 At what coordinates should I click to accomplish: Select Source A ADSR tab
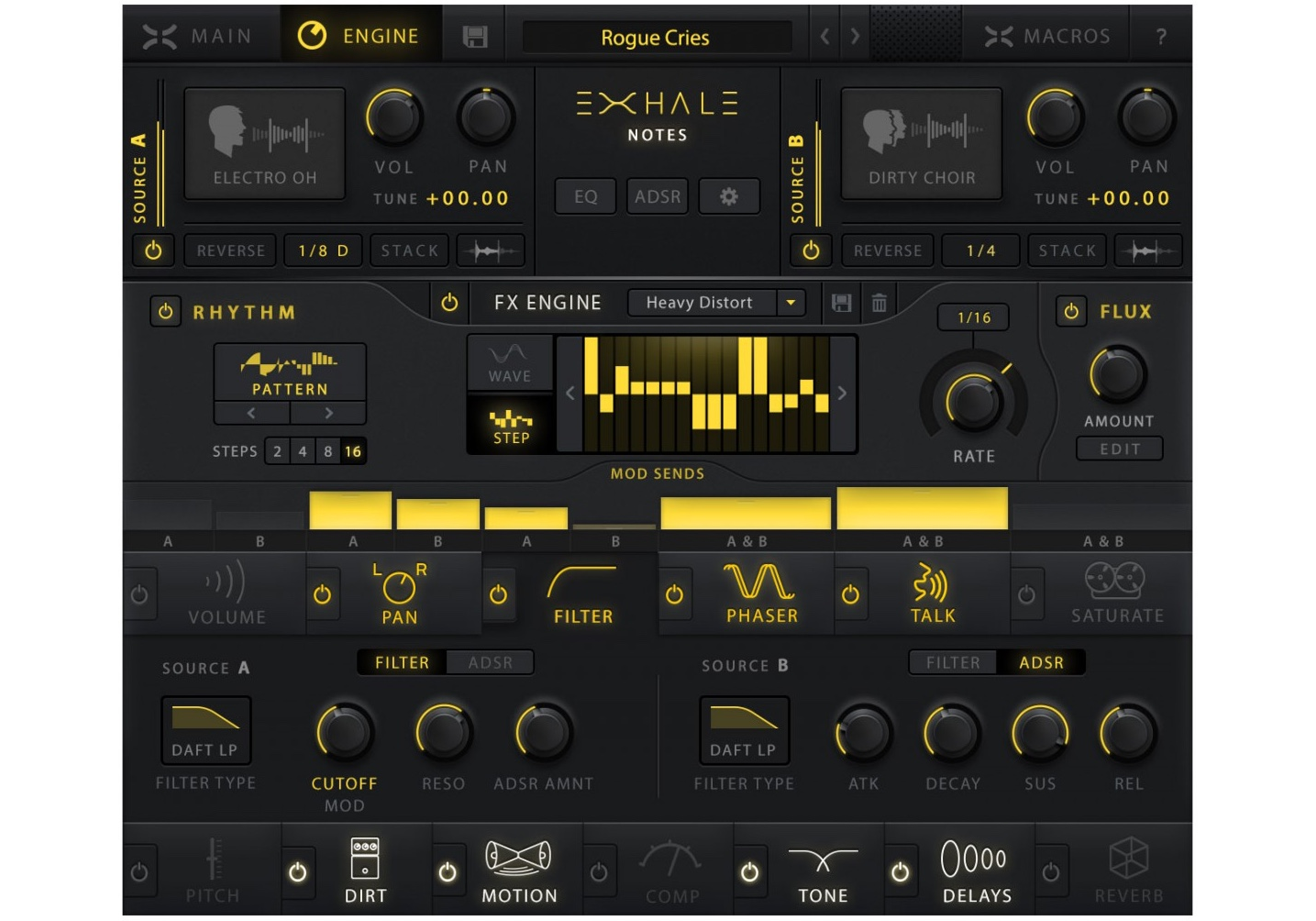[491, 662]
